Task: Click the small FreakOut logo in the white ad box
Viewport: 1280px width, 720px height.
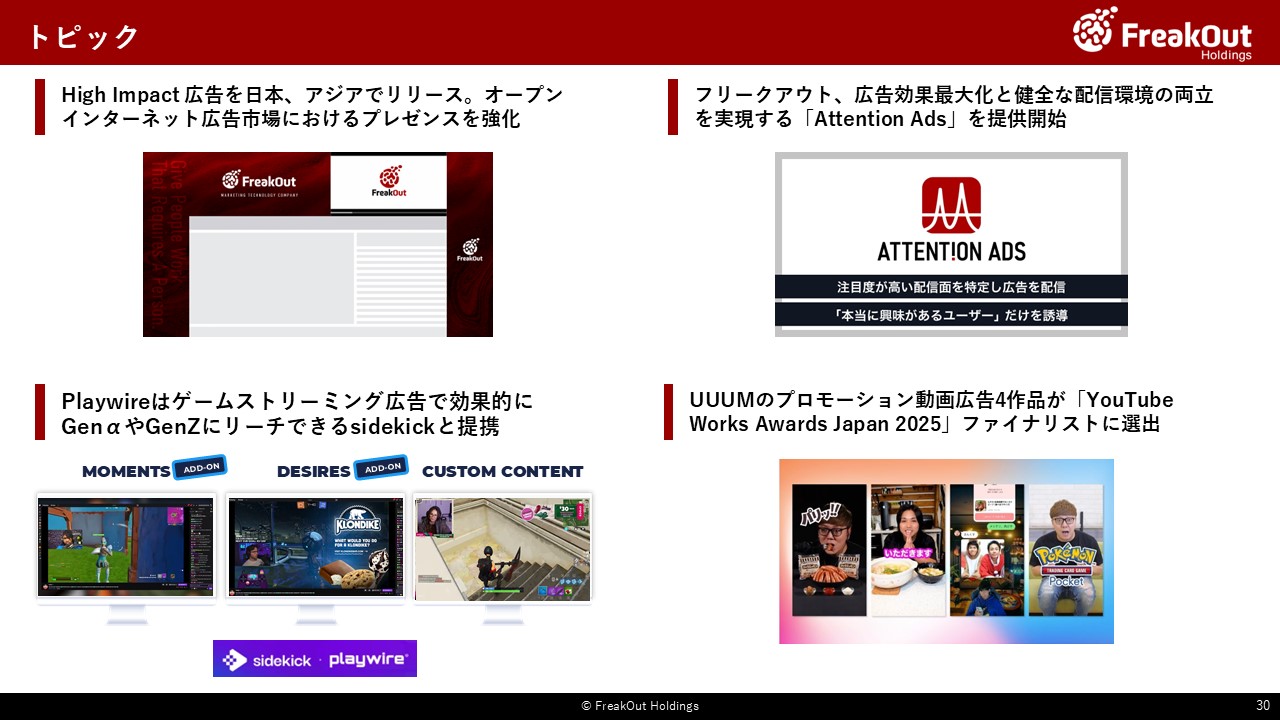Action: (x=387, y=182)
